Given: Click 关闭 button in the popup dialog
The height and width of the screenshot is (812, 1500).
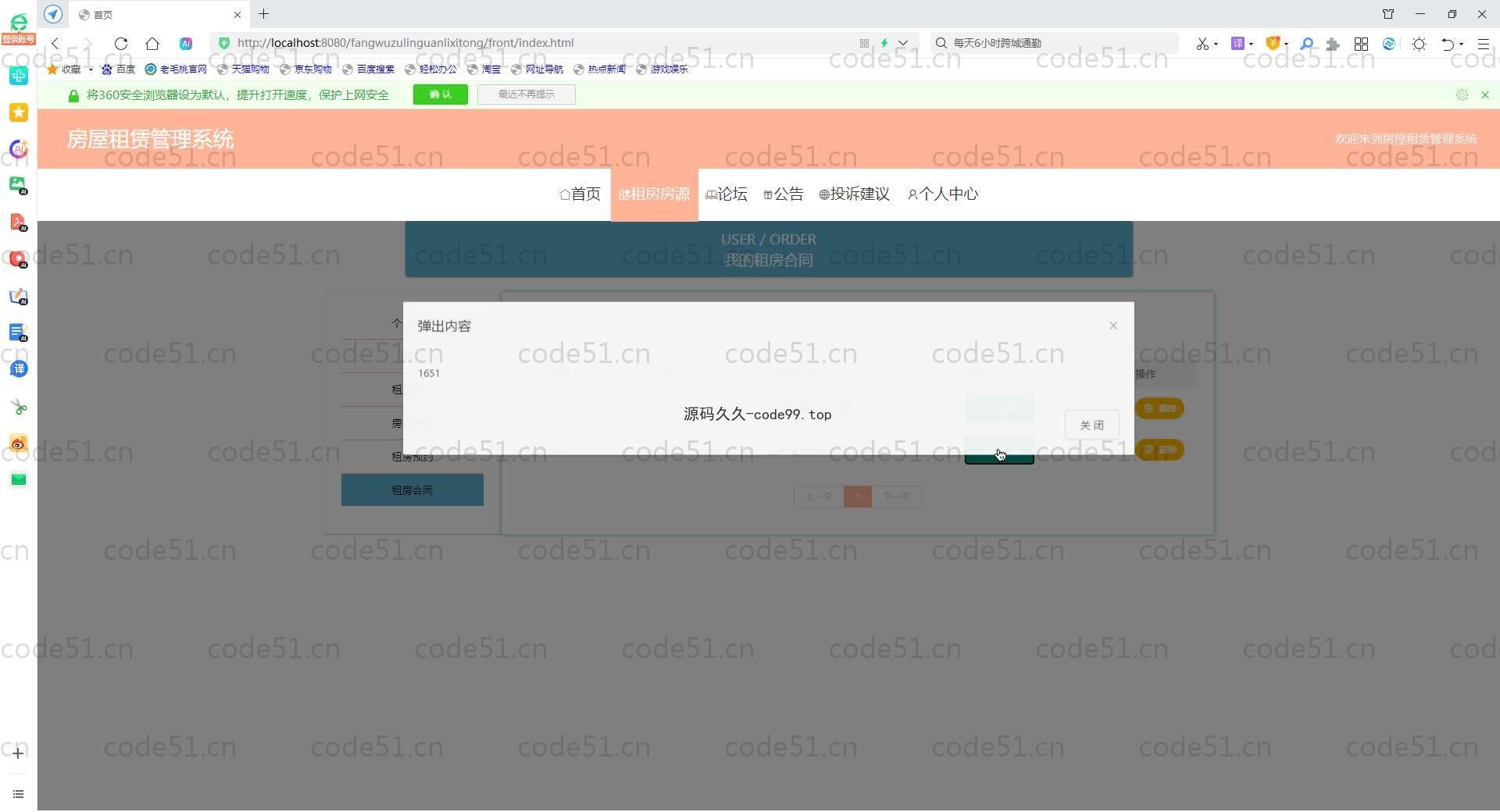Looking at the screenshot, I should click(x=1091, y=426).
